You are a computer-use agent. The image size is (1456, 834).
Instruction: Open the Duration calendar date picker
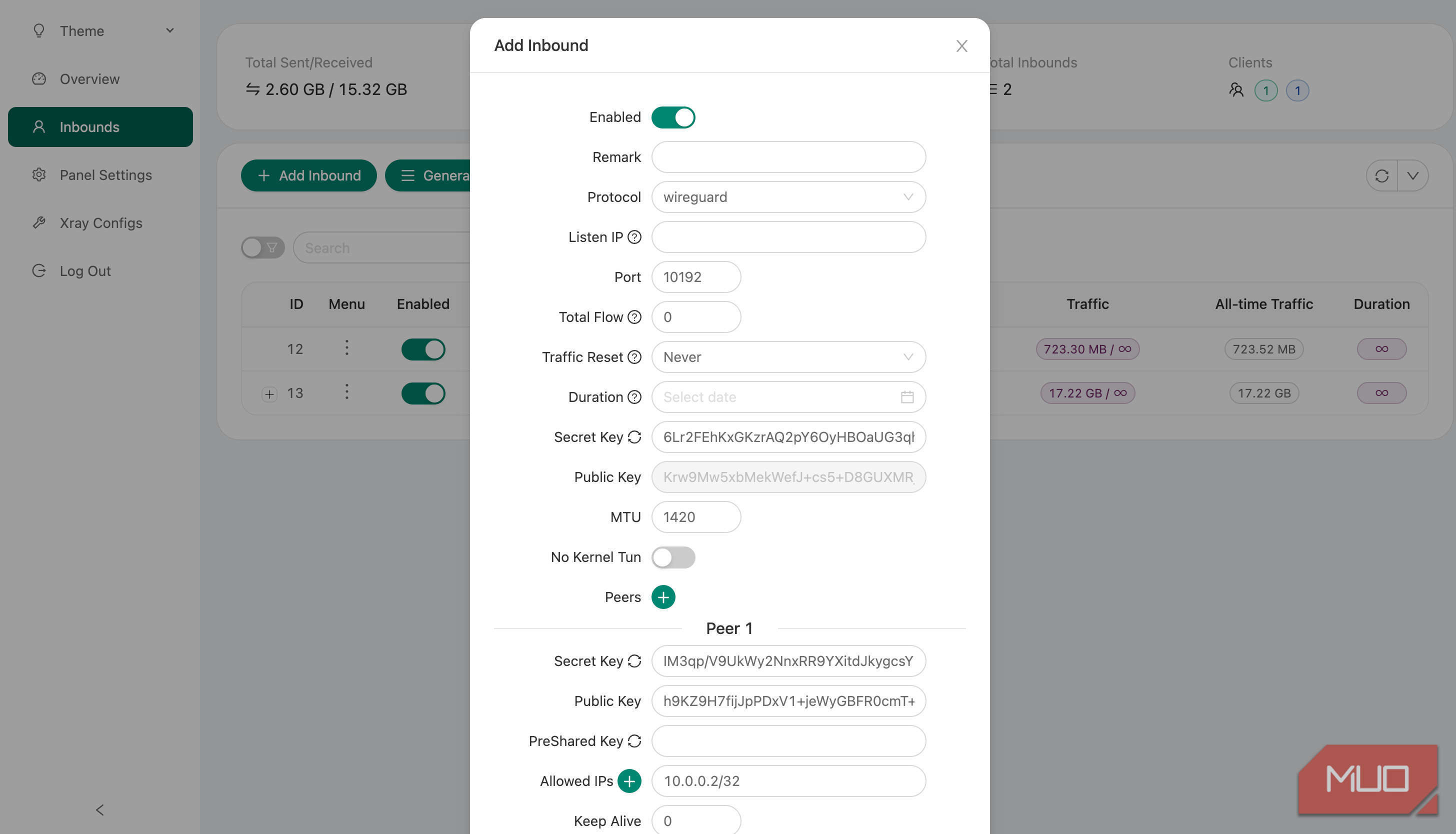click(x=906, y=396)
